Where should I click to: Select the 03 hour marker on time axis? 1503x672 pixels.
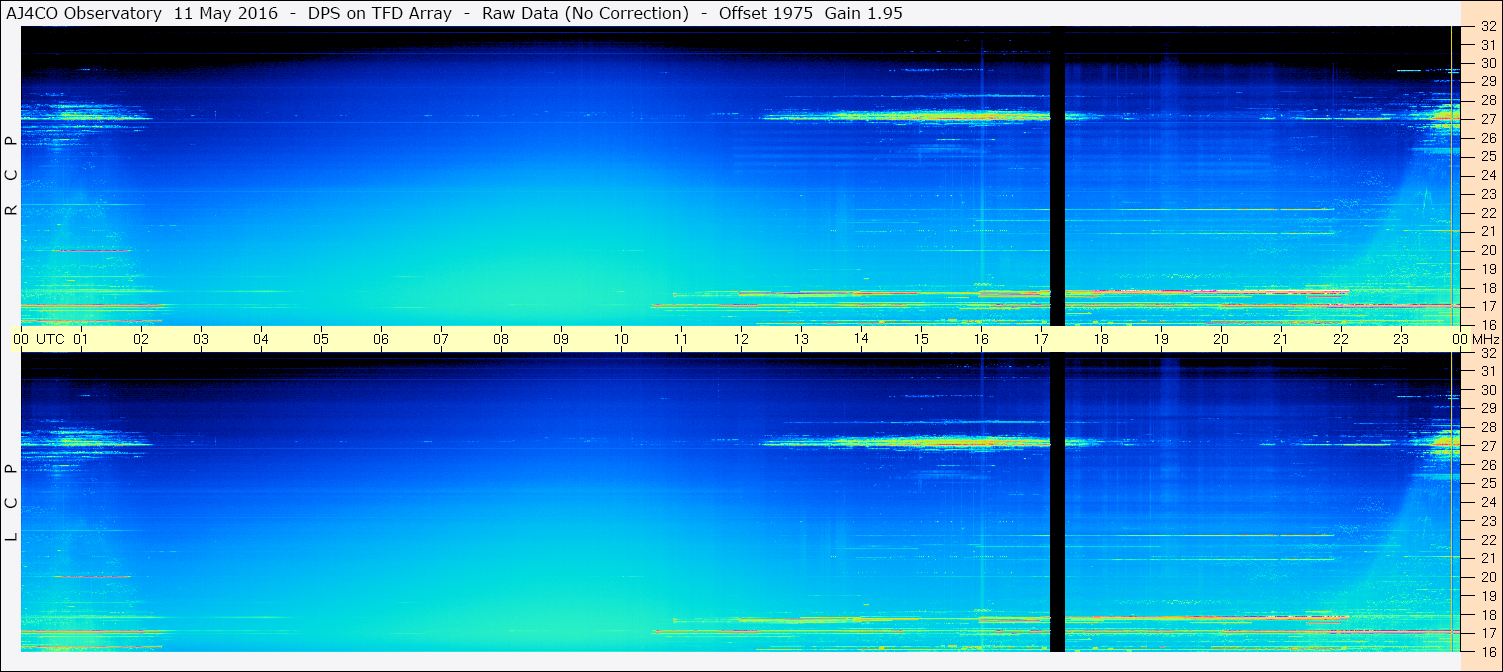[201, 339]
